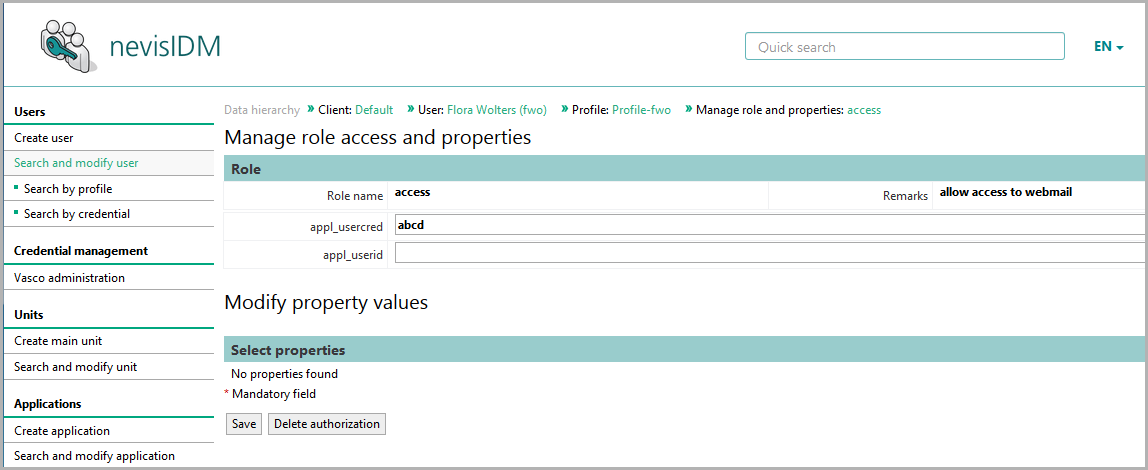The image size is (1148, 470).
Task: Click the Role header bar
Action: [685, 169]
